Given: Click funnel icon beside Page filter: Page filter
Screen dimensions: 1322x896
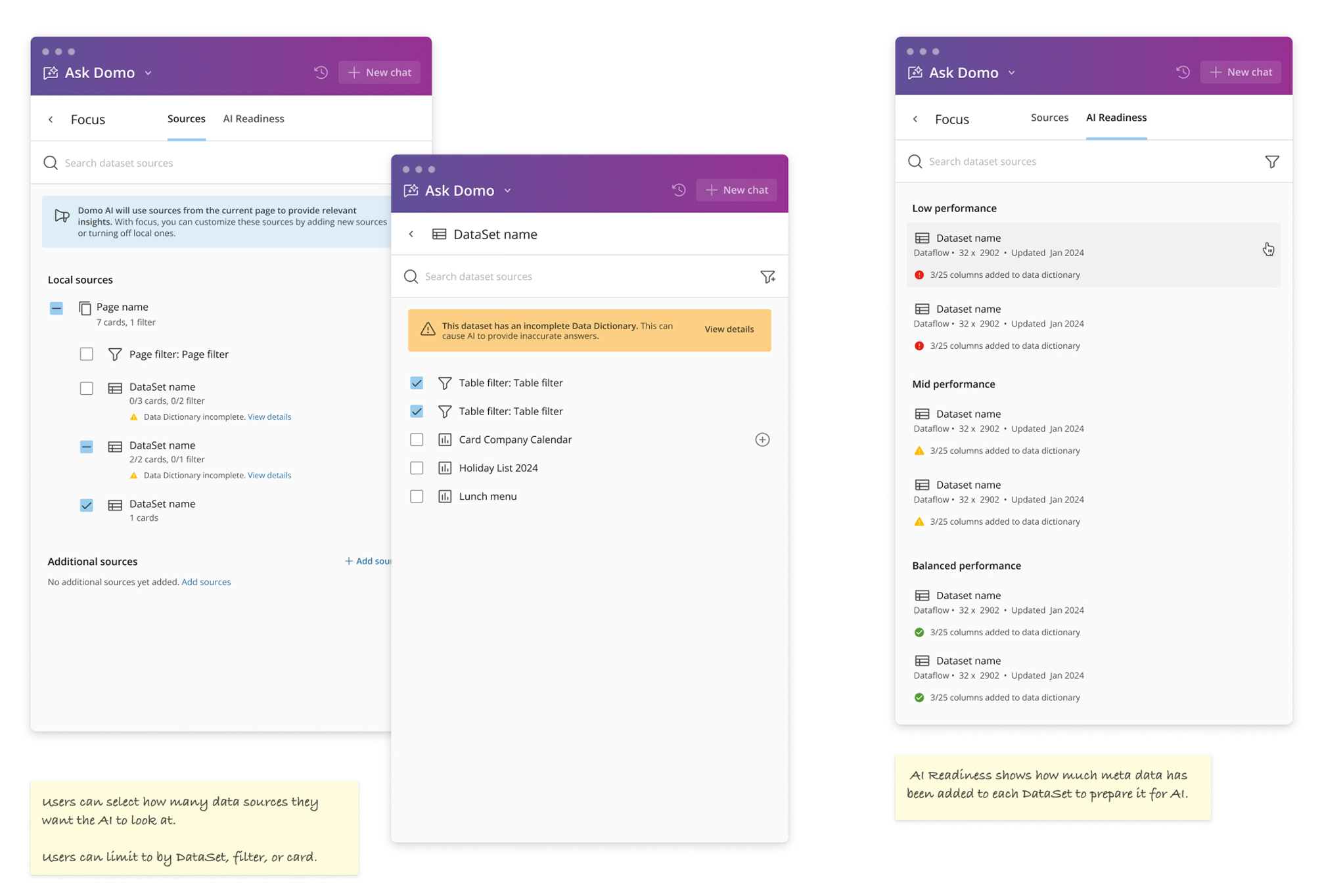Looking at the screenshot, I should (x=115, y=355).
